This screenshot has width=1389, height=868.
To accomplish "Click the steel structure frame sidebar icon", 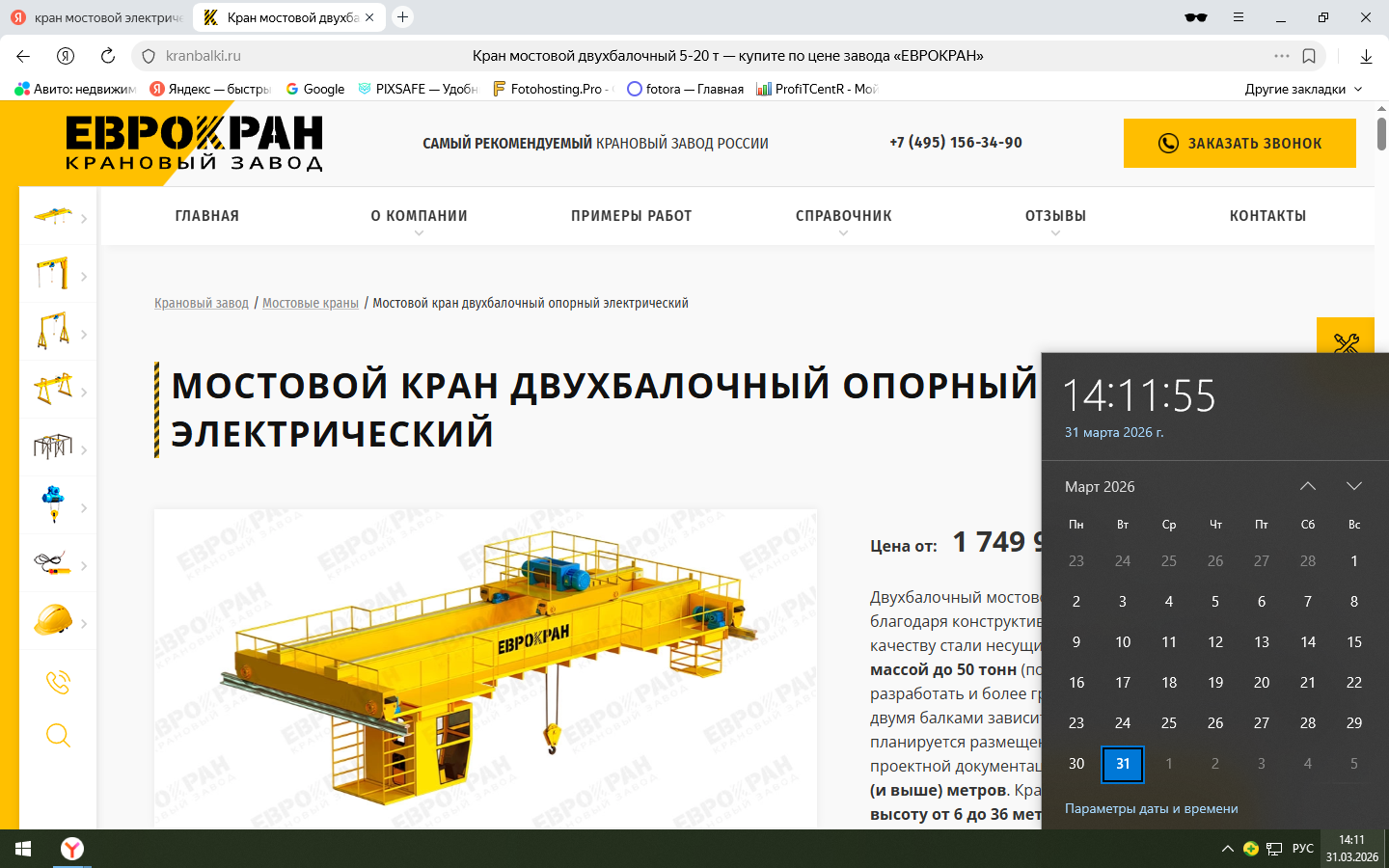I will coord(53,447).
